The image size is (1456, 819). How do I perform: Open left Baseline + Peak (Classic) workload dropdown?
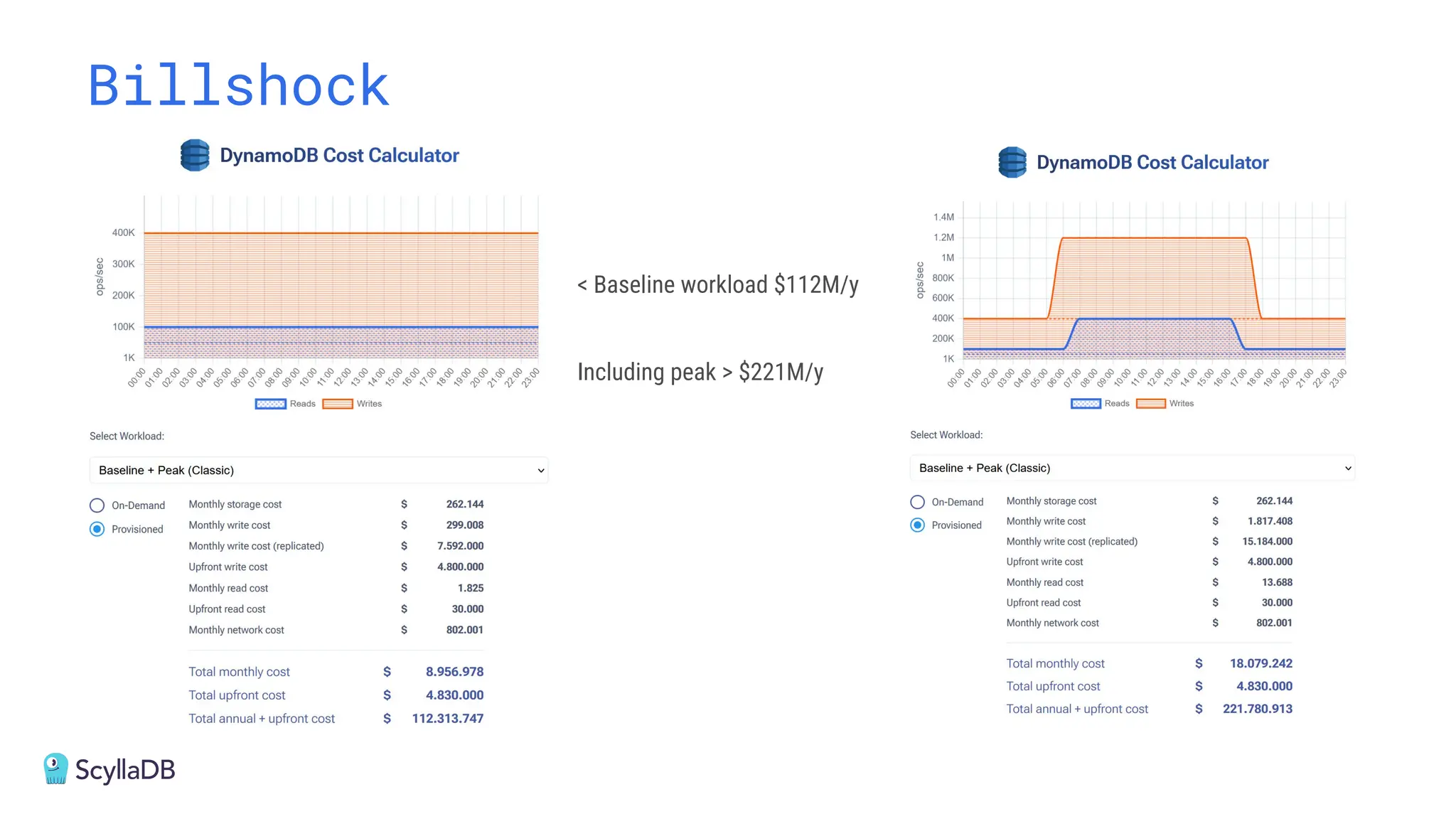click(x=318, y=470)
